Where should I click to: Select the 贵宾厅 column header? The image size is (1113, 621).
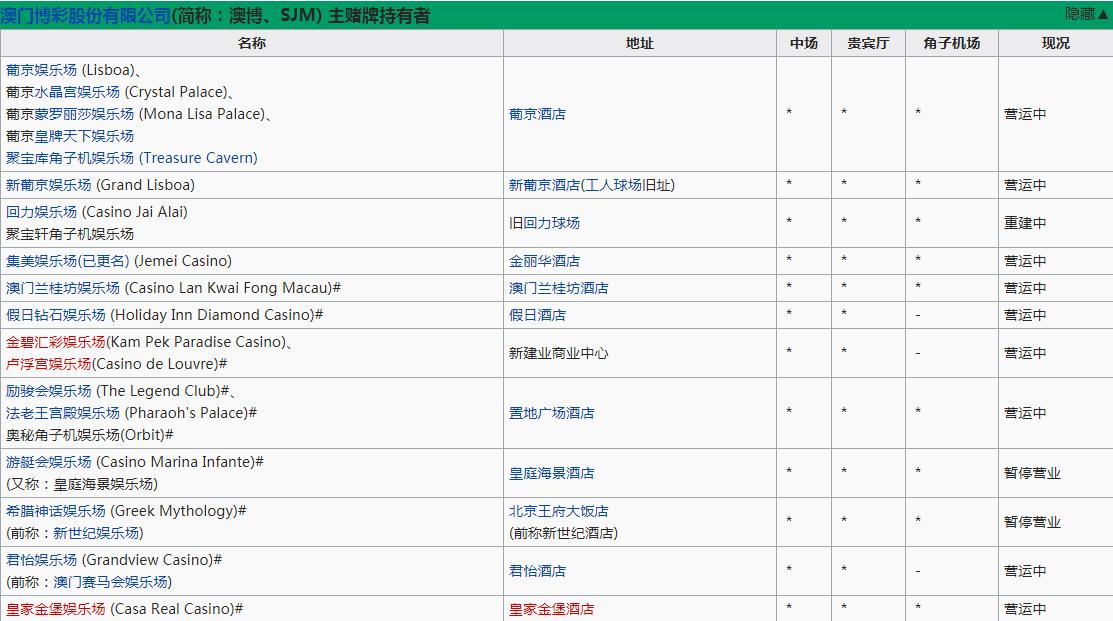[868, 43]
